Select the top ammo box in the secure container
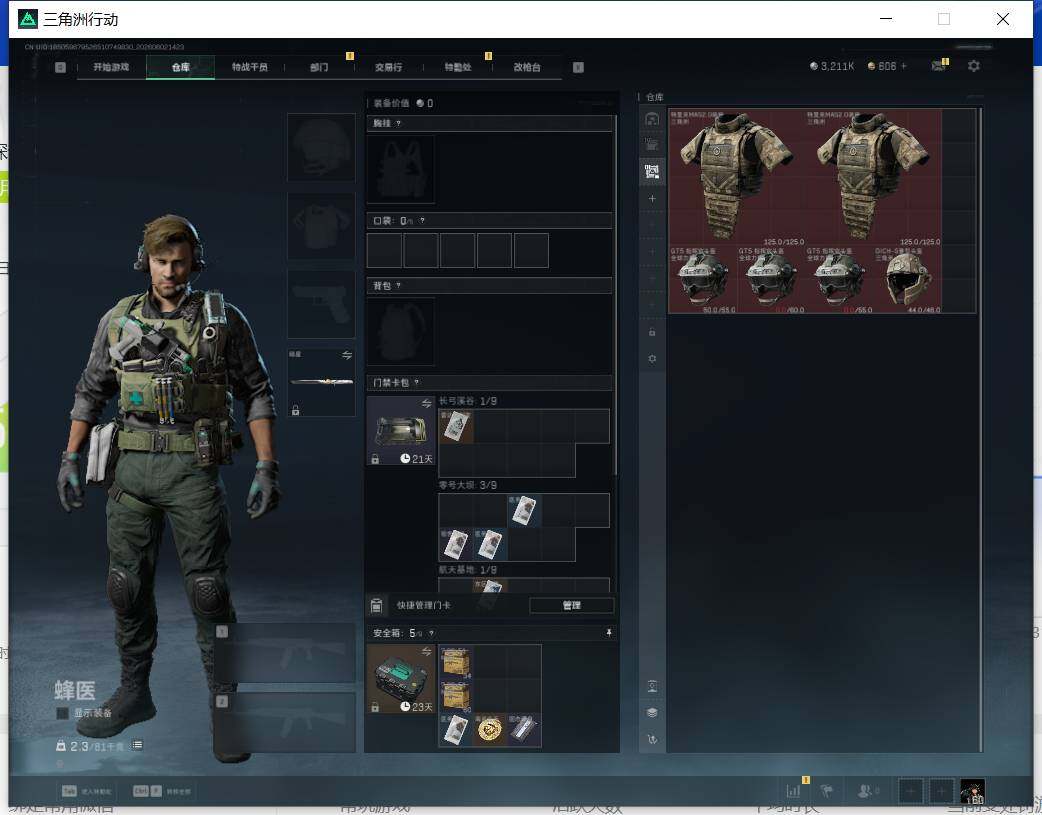 (457, 662)
